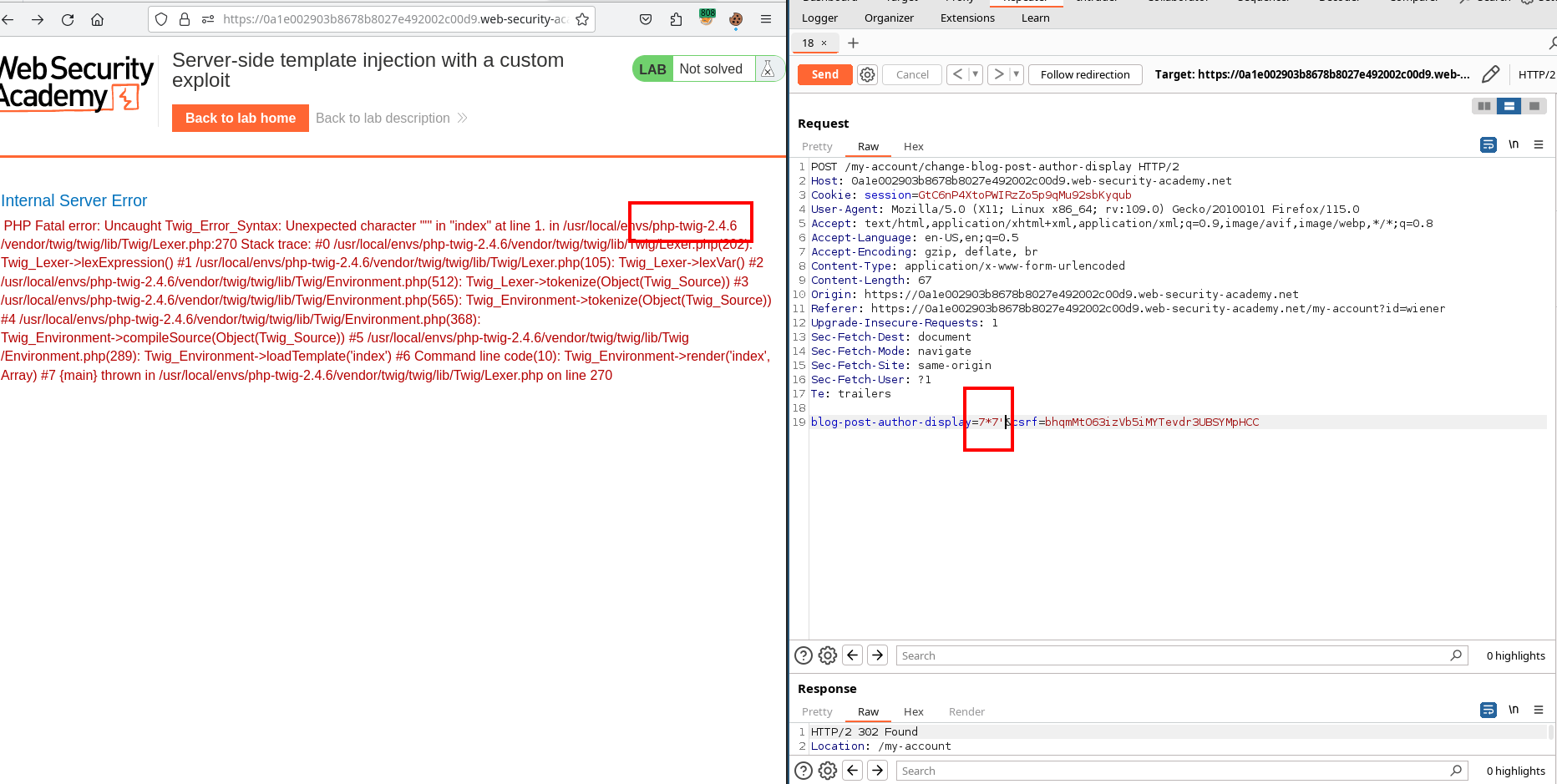Go to previous request in history

(958, 74)
